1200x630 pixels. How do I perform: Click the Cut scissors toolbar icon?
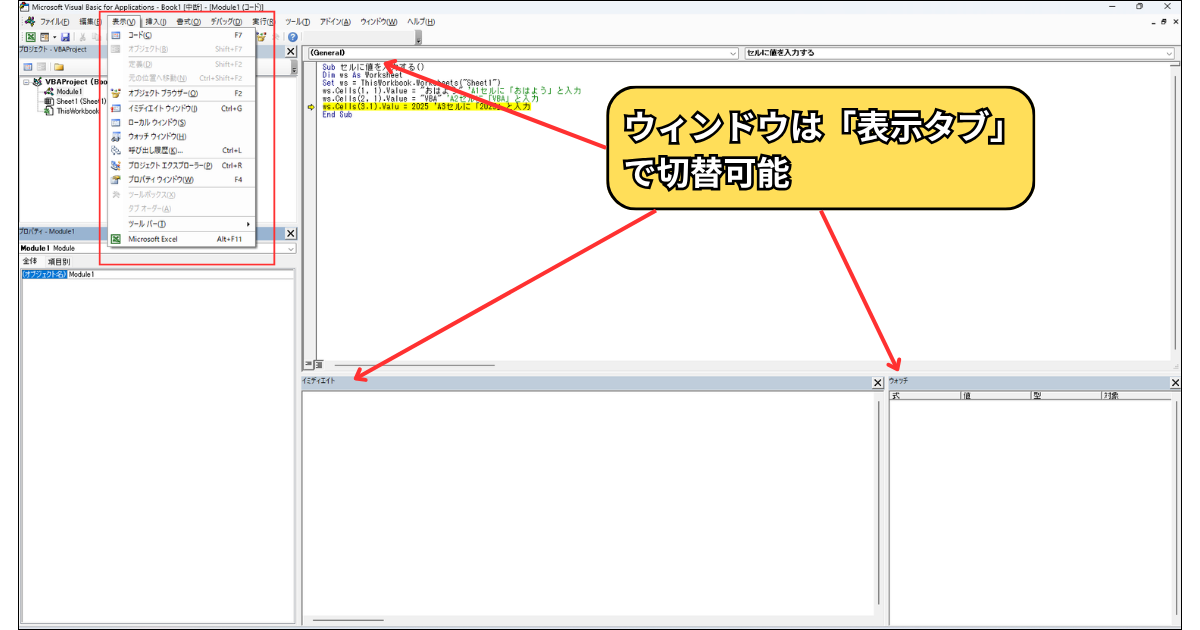pyautogui.click(x=84, y=36)
